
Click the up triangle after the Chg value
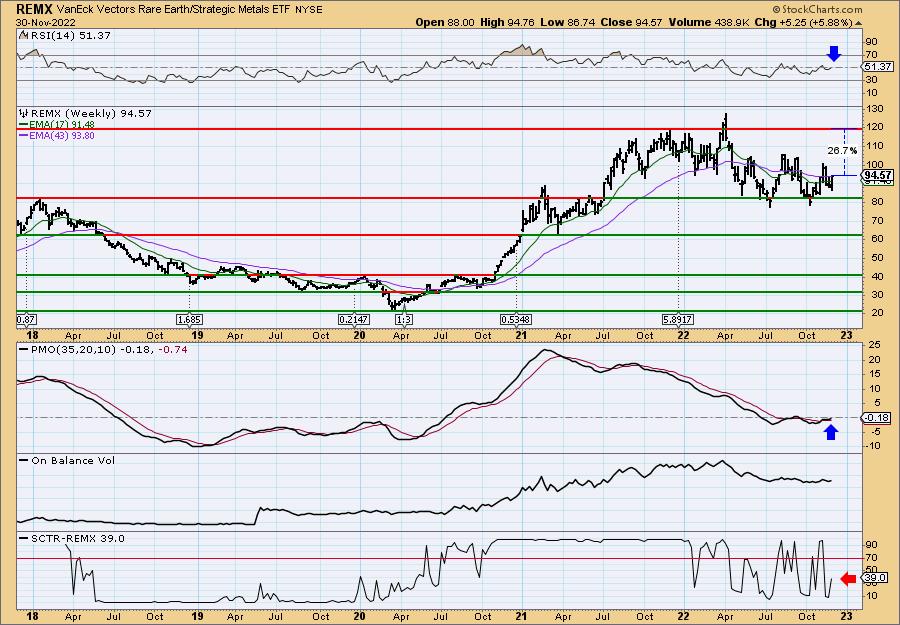(859, 23)
